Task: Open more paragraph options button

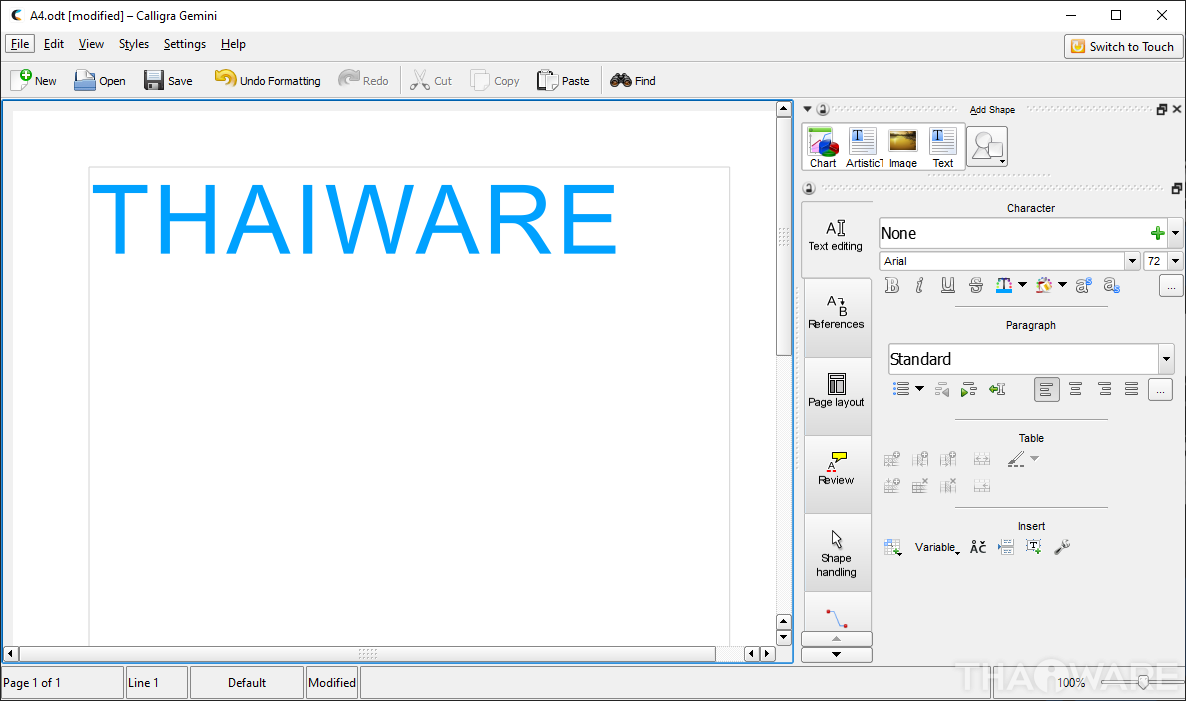Action: coord(1160,390)
